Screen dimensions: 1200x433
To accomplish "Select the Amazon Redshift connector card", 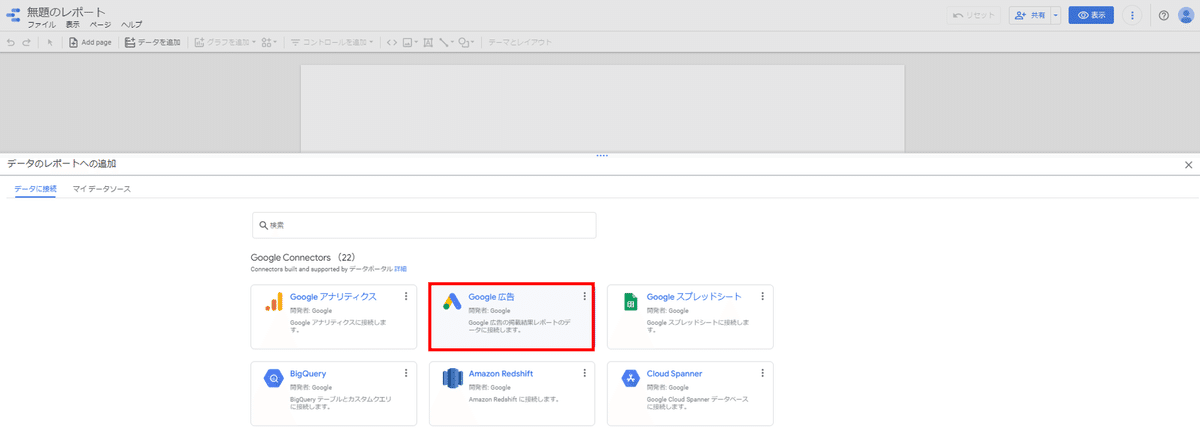I will (512, 393).
